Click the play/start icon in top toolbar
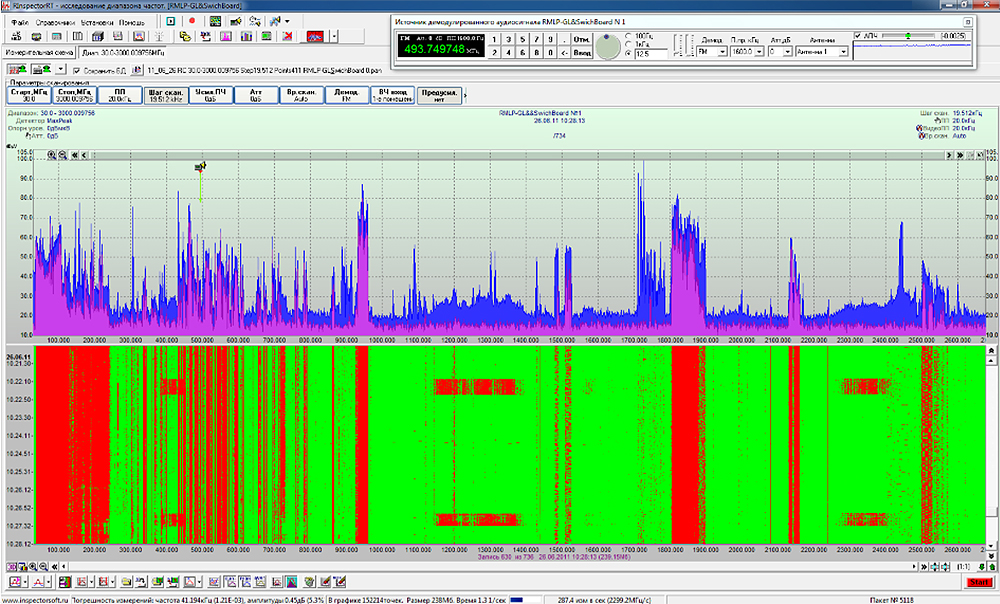This screenshot has height=604, width=1000. tap(171, 21)
